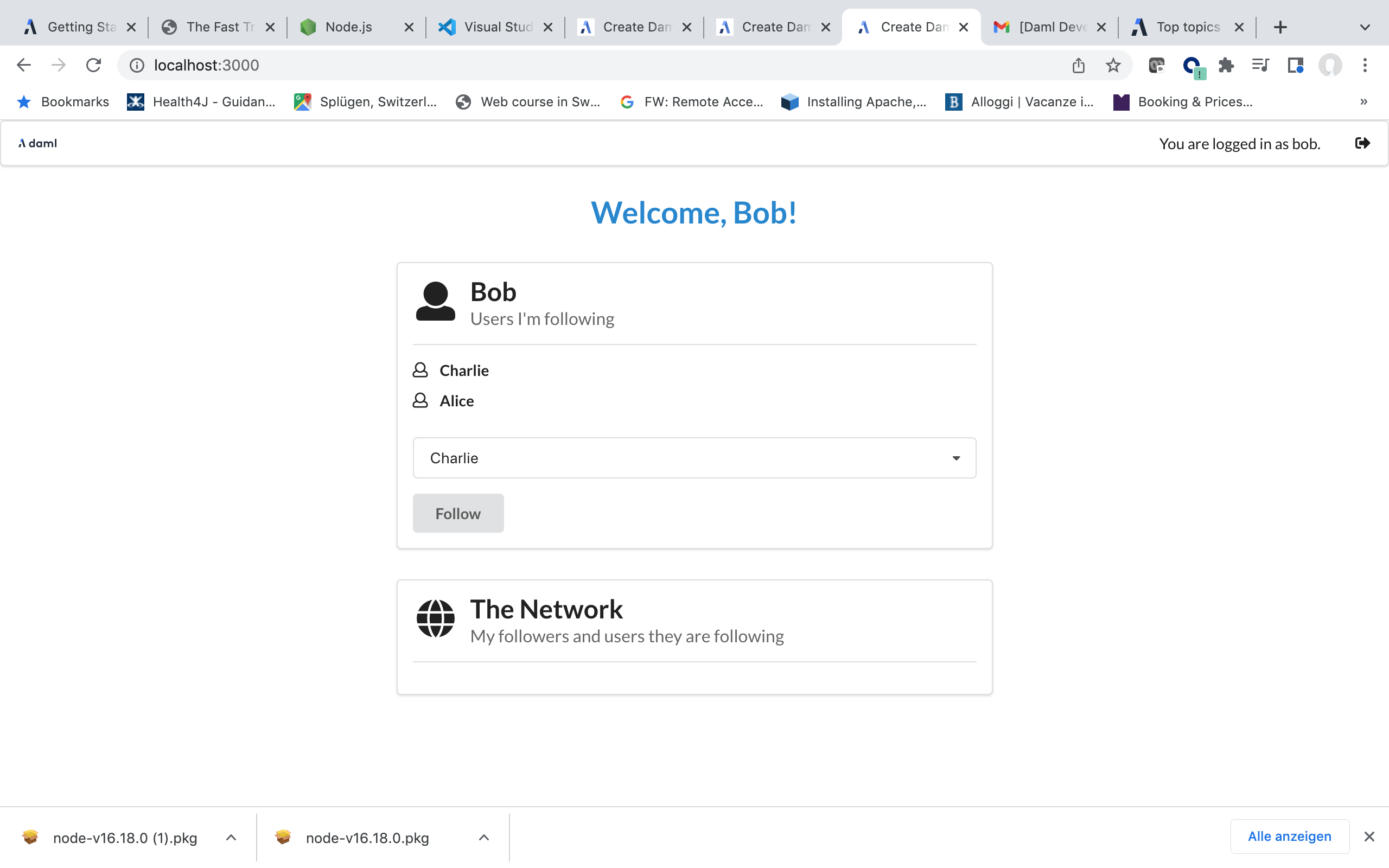Open side panel icon in toolbar
This screenshot has width=1389, height=868.
click(1296, 66)
